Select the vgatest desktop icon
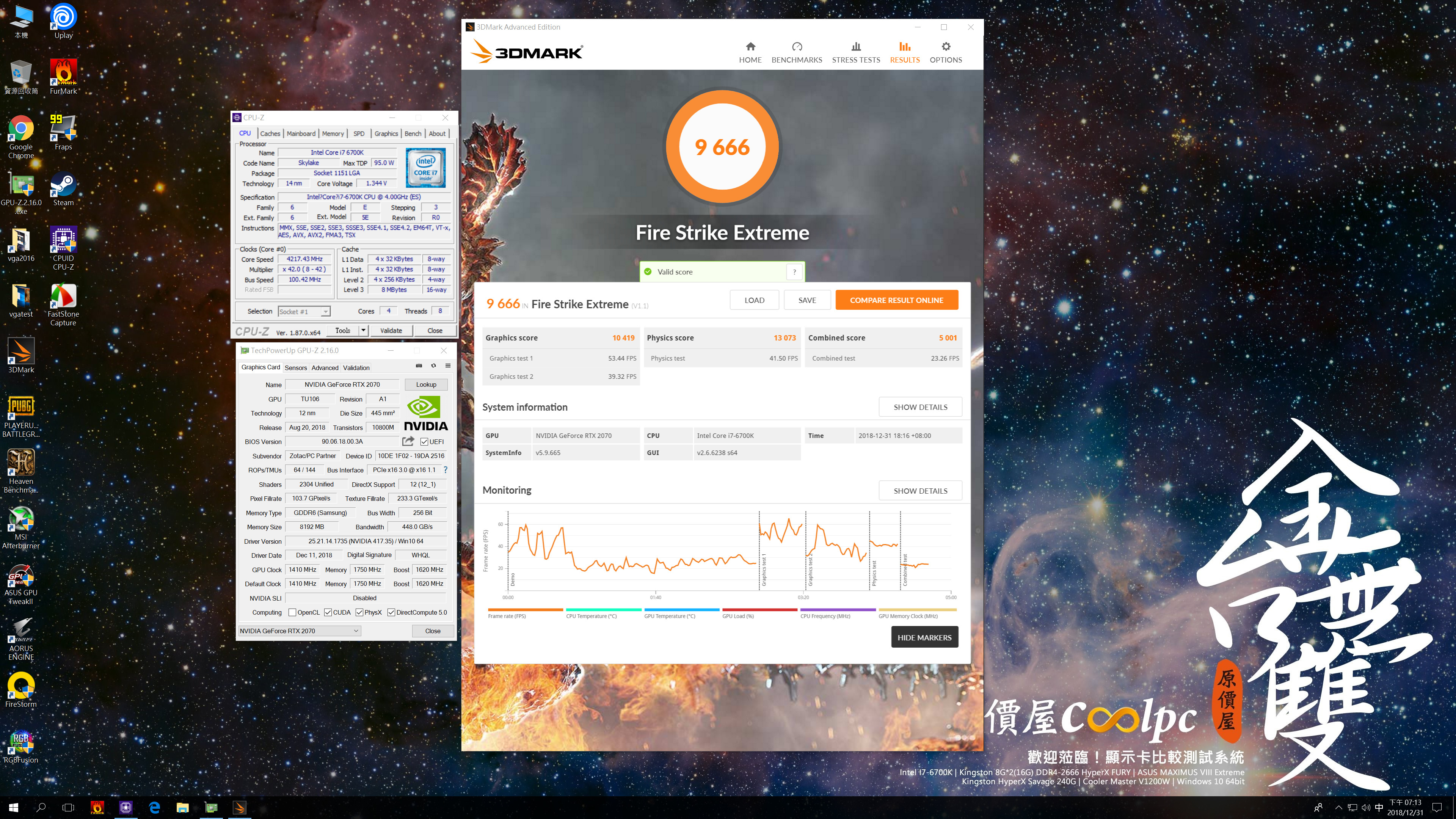1456x819 pixels. pos(21,300)
